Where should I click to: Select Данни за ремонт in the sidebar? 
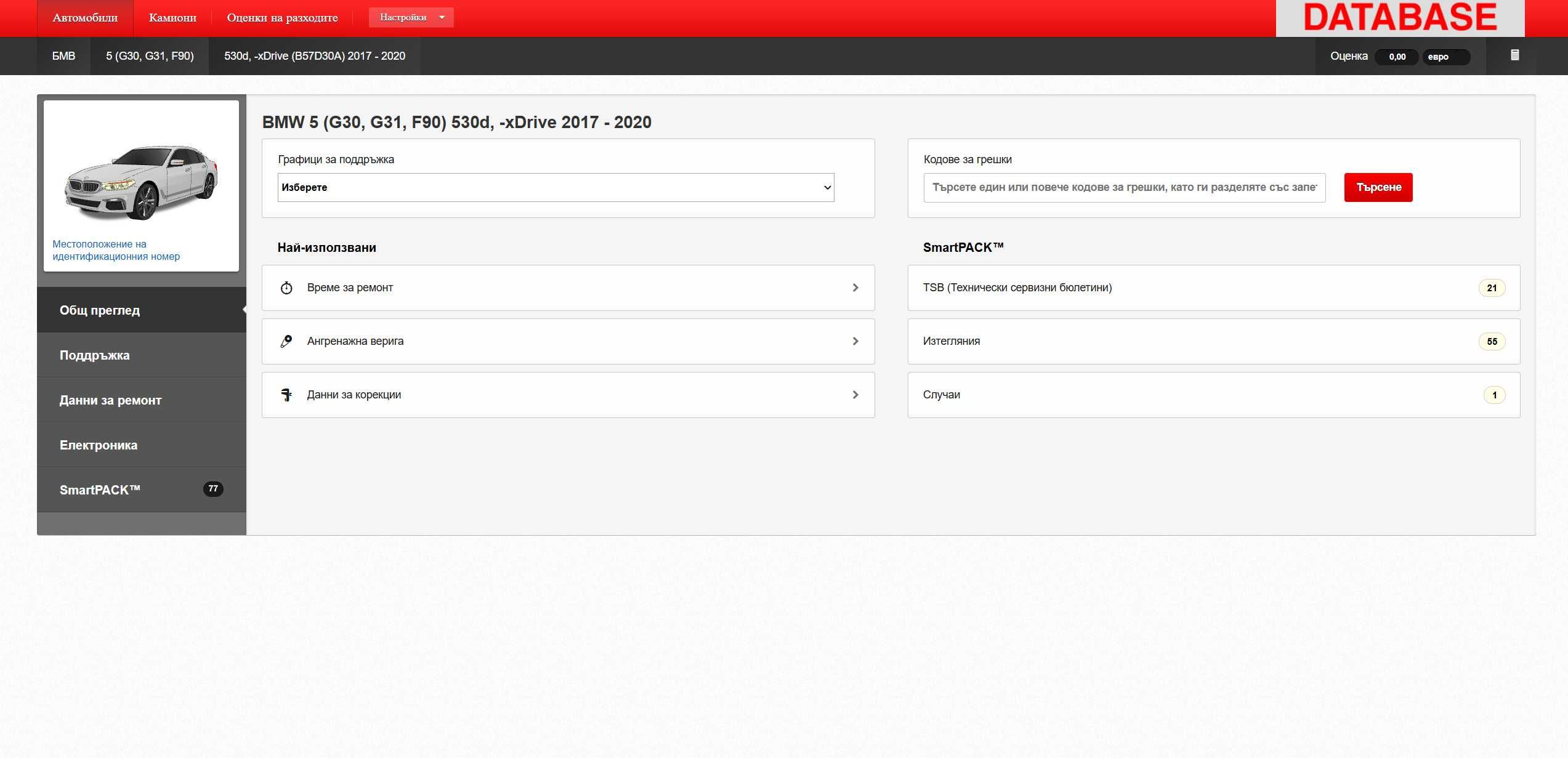click(142, 400)
